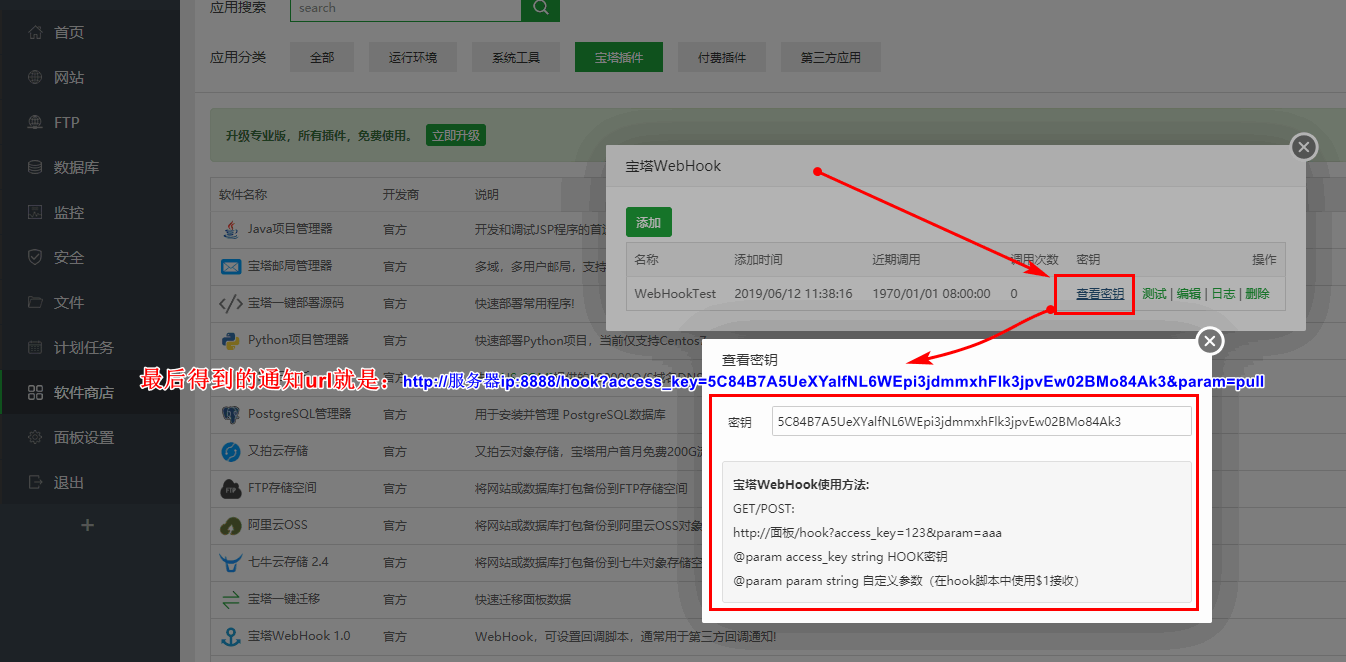The image size is (1346, 662).
Task: Click the plus icon in the sidebar
Action: (87, 525)
